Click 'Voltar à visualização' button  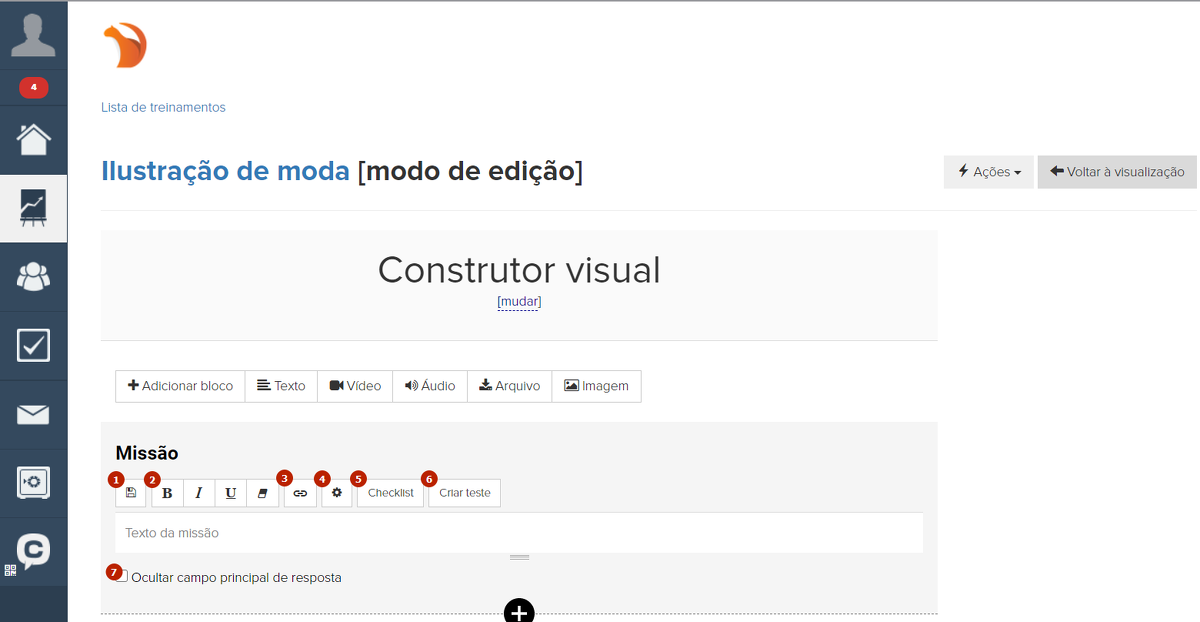(x=1116, y=172)
